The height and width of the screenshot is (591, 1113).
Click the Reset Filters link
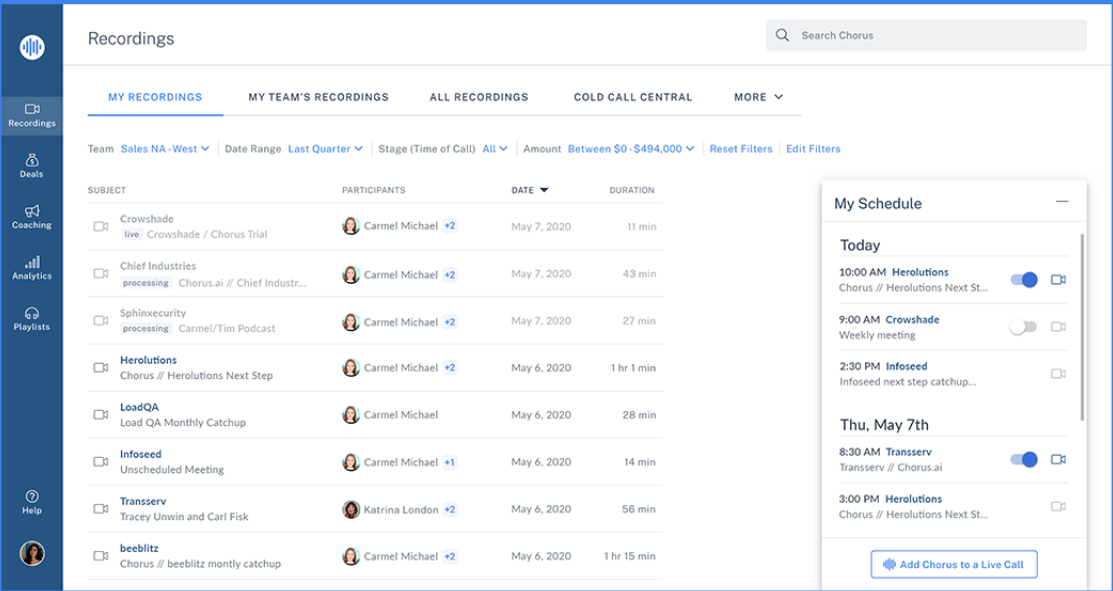(x=740, y=149)
